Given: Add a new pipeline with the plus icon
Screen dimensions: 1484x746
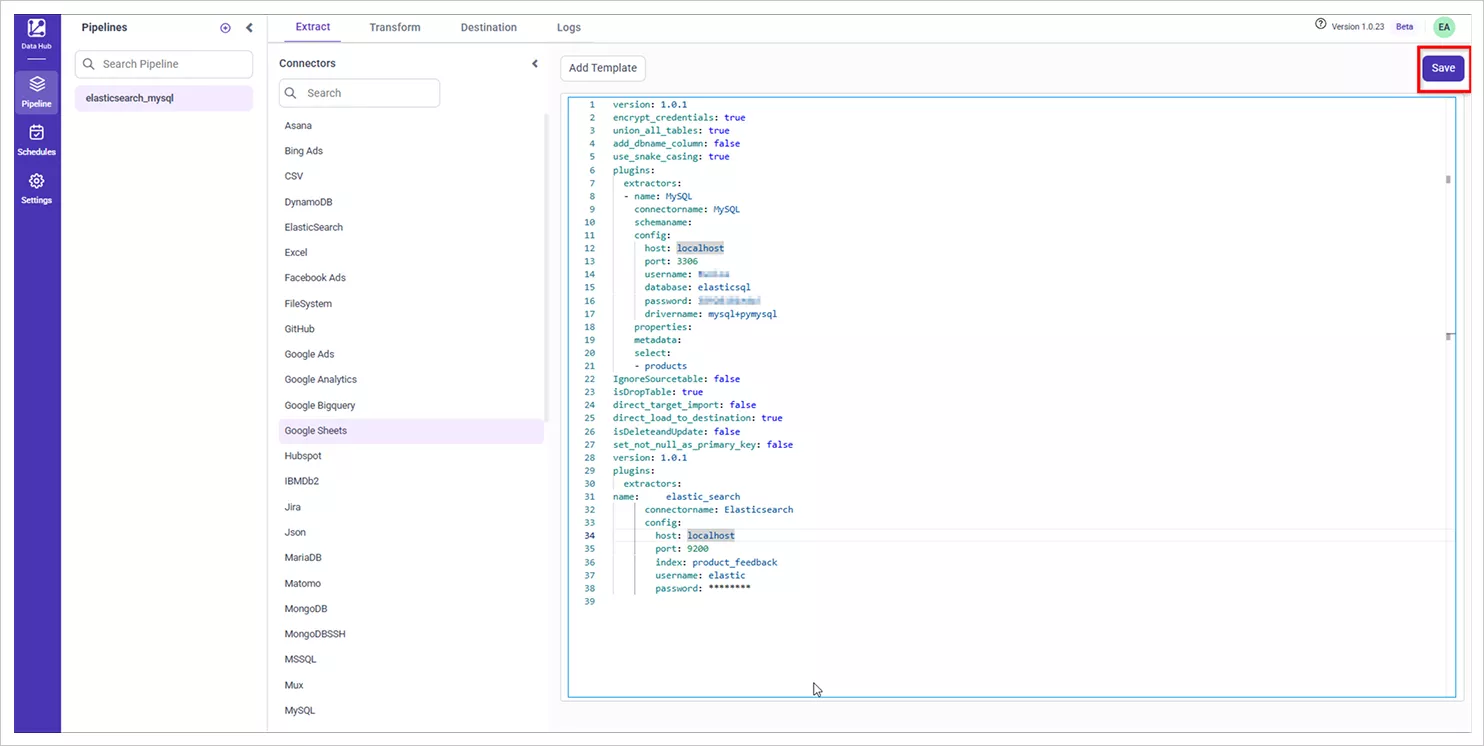Looking at the screenshot, I should point(225,28).
